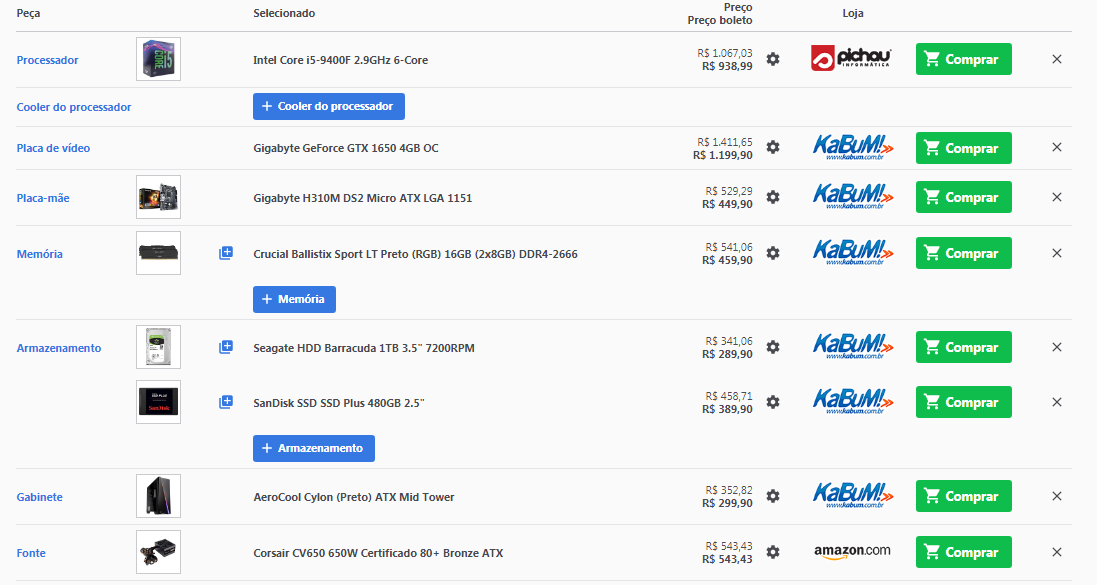This screenshot has width=1097, height=585.
Task: Click the Gigabyte motherboard thumbnail
Action: coord(158,197)
